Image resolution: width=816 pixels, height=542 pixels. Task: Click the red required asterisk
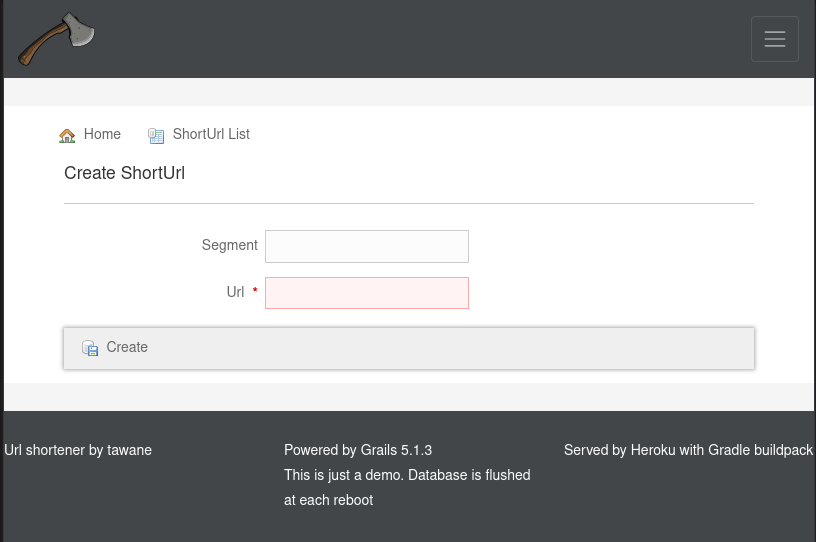(255, 292)
